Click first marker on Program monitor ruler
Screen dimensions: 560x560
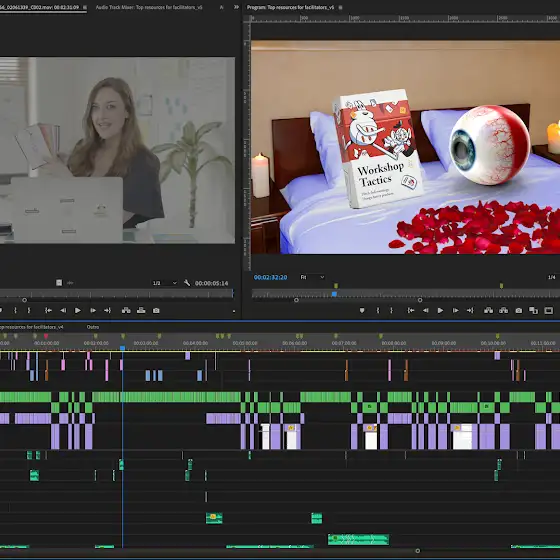pyautogui.click(x=336, y=286)
